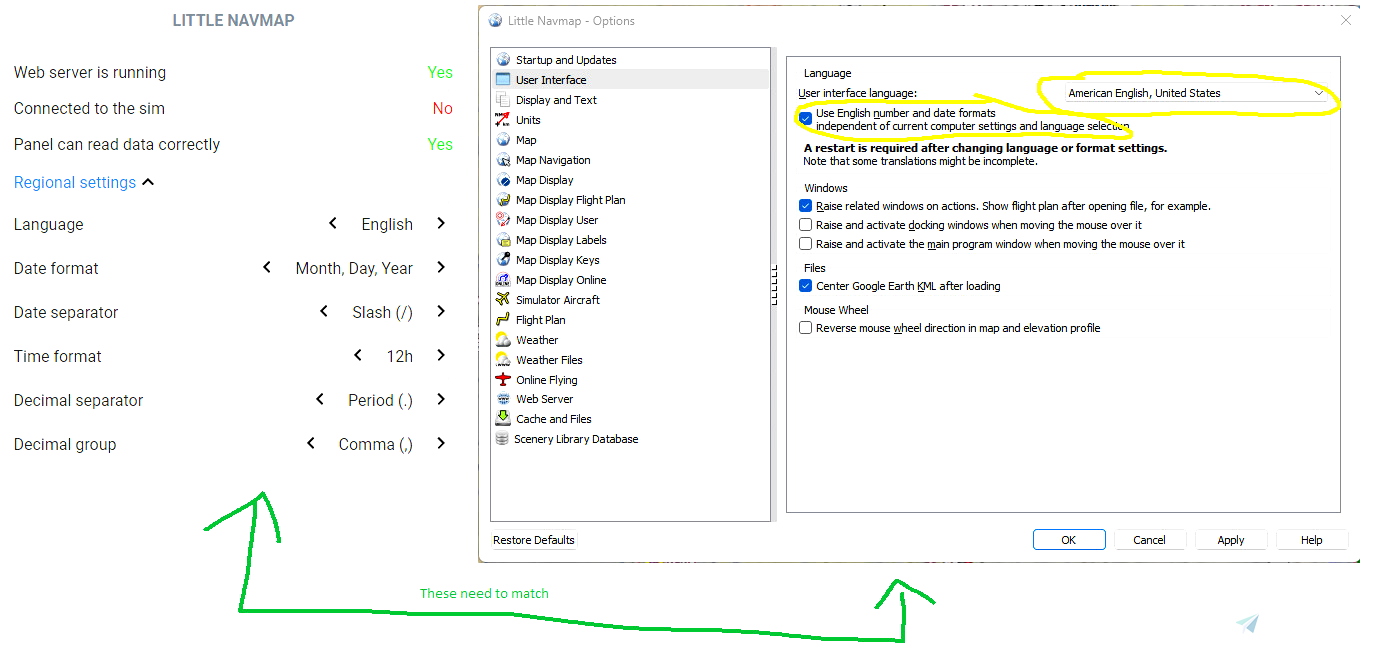Click the LITTLE NAVMAP panel heading
The width and height of the screenshot is (1393, 653).
coord(233,20)
